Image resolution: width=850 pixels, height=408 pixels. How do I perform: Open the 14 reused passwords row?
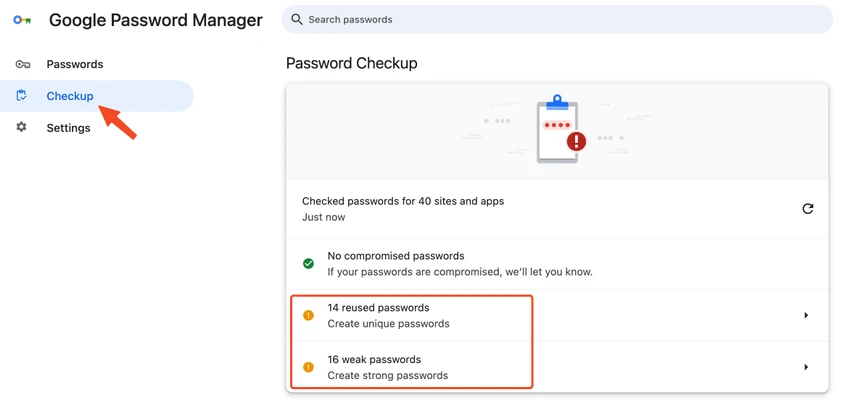pyautogui.click(x=557, y=315)
